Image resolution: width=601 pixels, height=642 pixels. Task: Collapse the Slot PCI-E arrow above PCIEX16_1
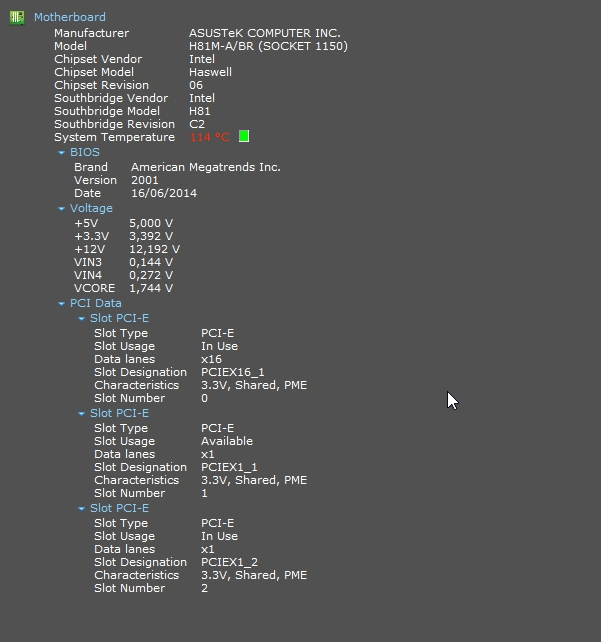[x=81, y=319]
